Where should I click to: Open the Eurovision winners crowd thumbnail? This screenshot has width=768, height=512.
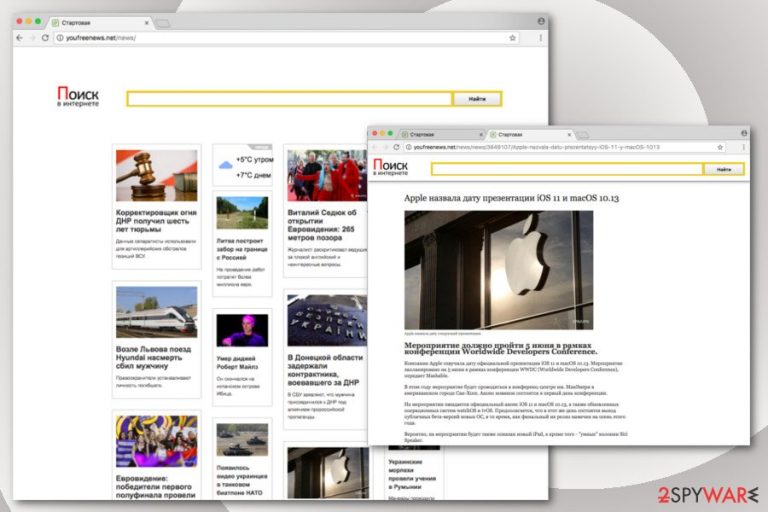(x=157, y=441)
